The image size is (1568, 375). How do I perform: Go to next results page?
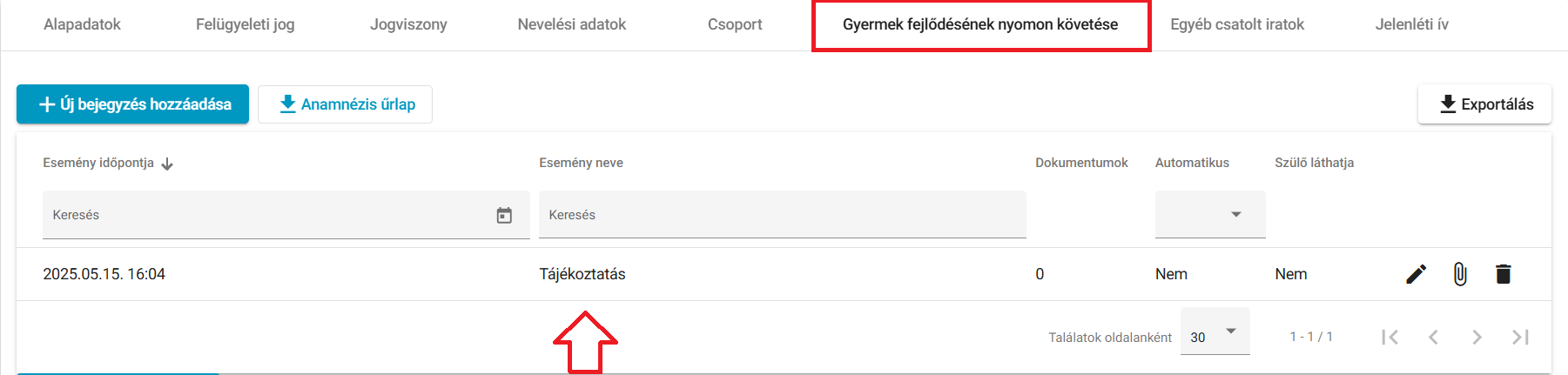coord(1477,337)
